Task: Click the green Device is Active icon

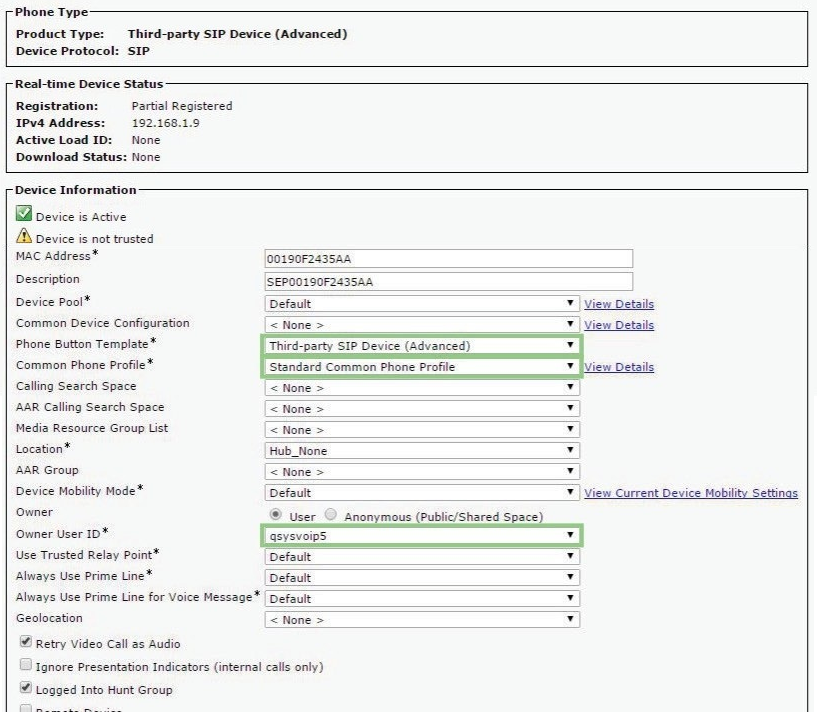Action: click(24, 215)
